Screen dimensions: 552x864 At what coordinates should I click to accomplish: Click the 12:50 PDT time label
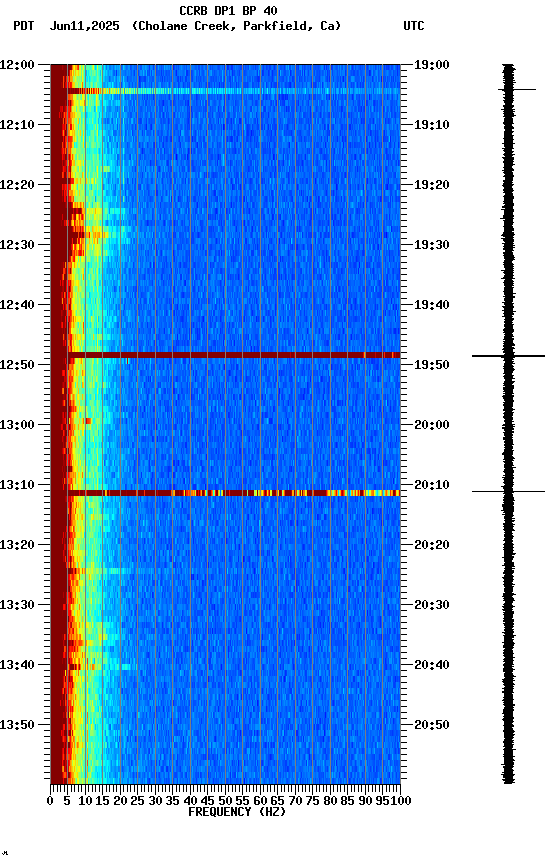(x=17, y=365)
